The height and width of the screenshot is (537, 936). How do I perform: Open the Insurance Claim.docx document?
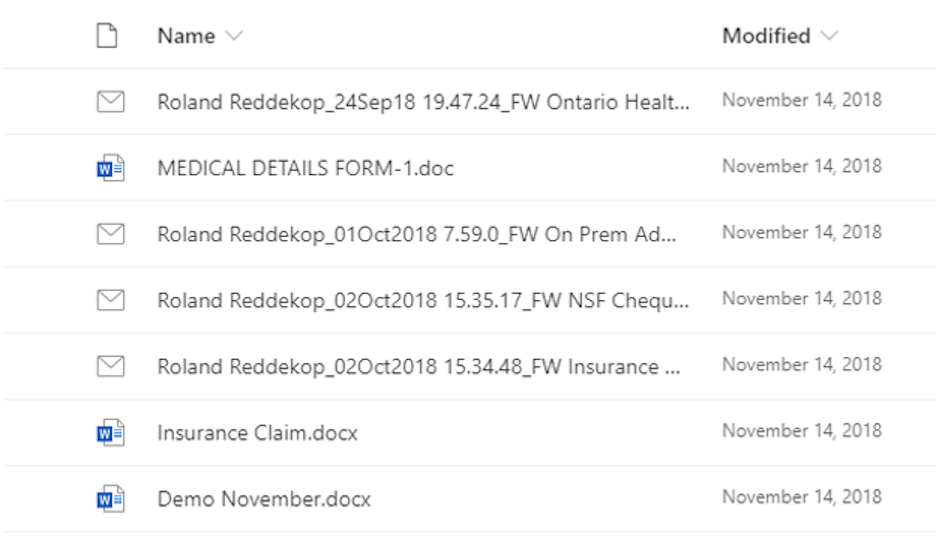point(257,432)
